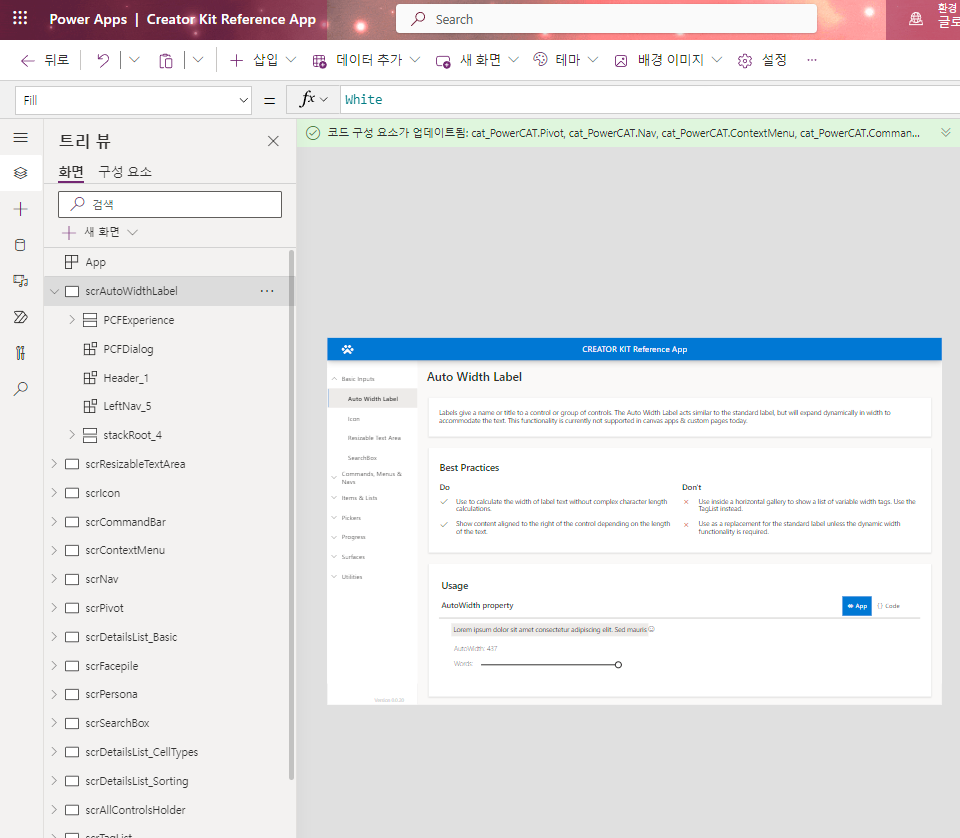The image size is (960, 838).
Task: Open the 배경 이미지 menu
Action: click(x=669, y=60)
